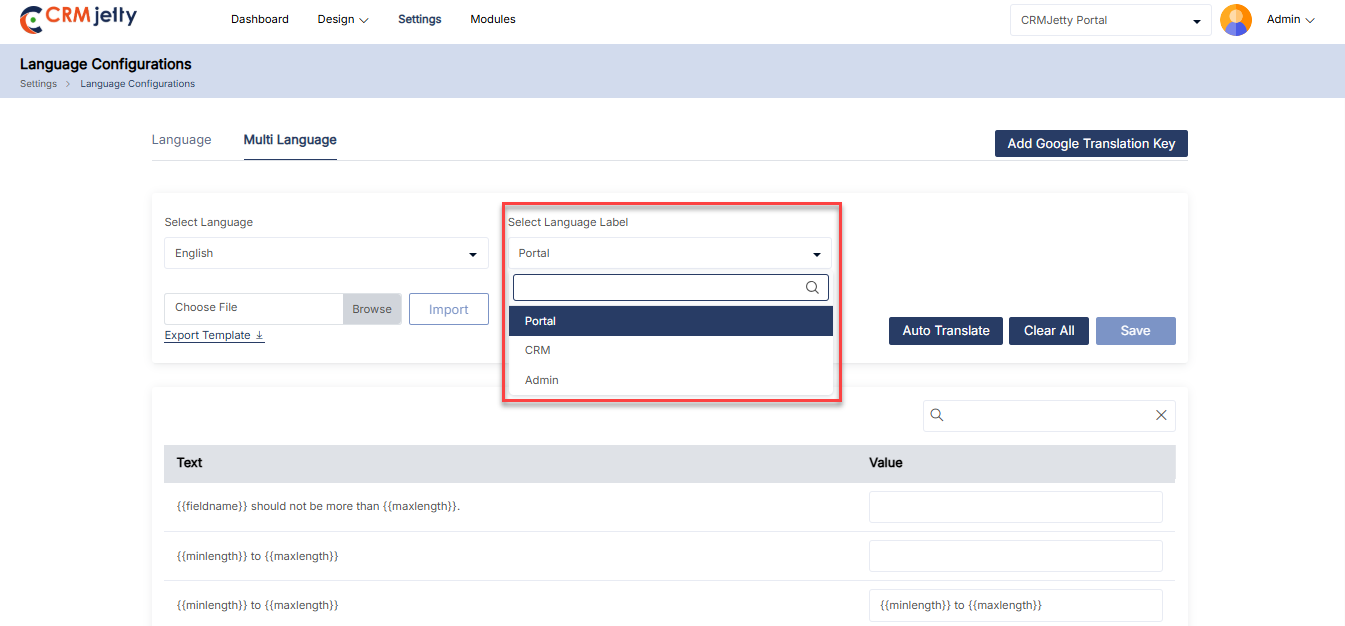Collapse the Select Language Label dropdown
The width and height of the screenshot is (1345, 626).
pos(669,253)
